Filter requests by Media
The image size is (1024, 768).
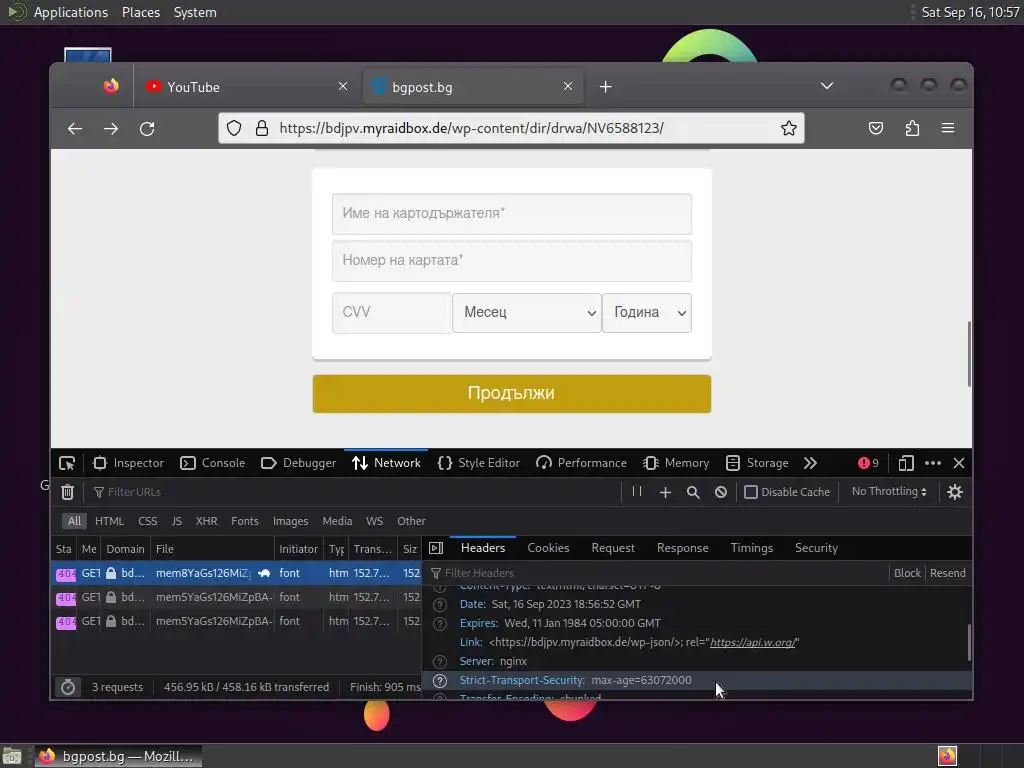pyautogui.click(x=337, y=521)
